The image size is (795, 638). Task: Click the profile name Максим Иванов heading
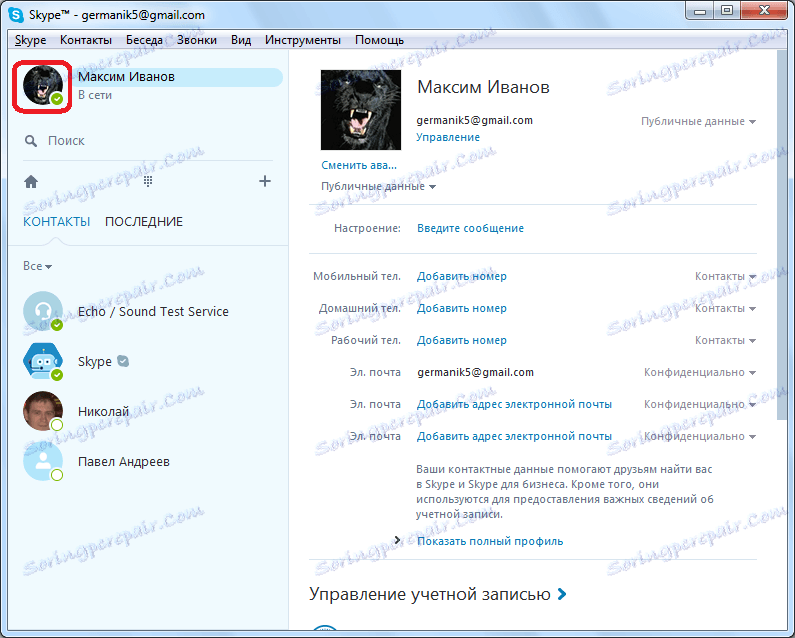point(483,87)
